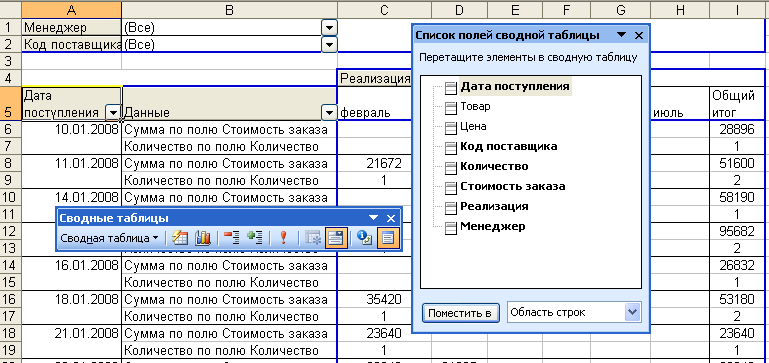Open the Сводная таблица menu on the toolbar
This screenshot has height=363, width=769.
pos(109,238)
